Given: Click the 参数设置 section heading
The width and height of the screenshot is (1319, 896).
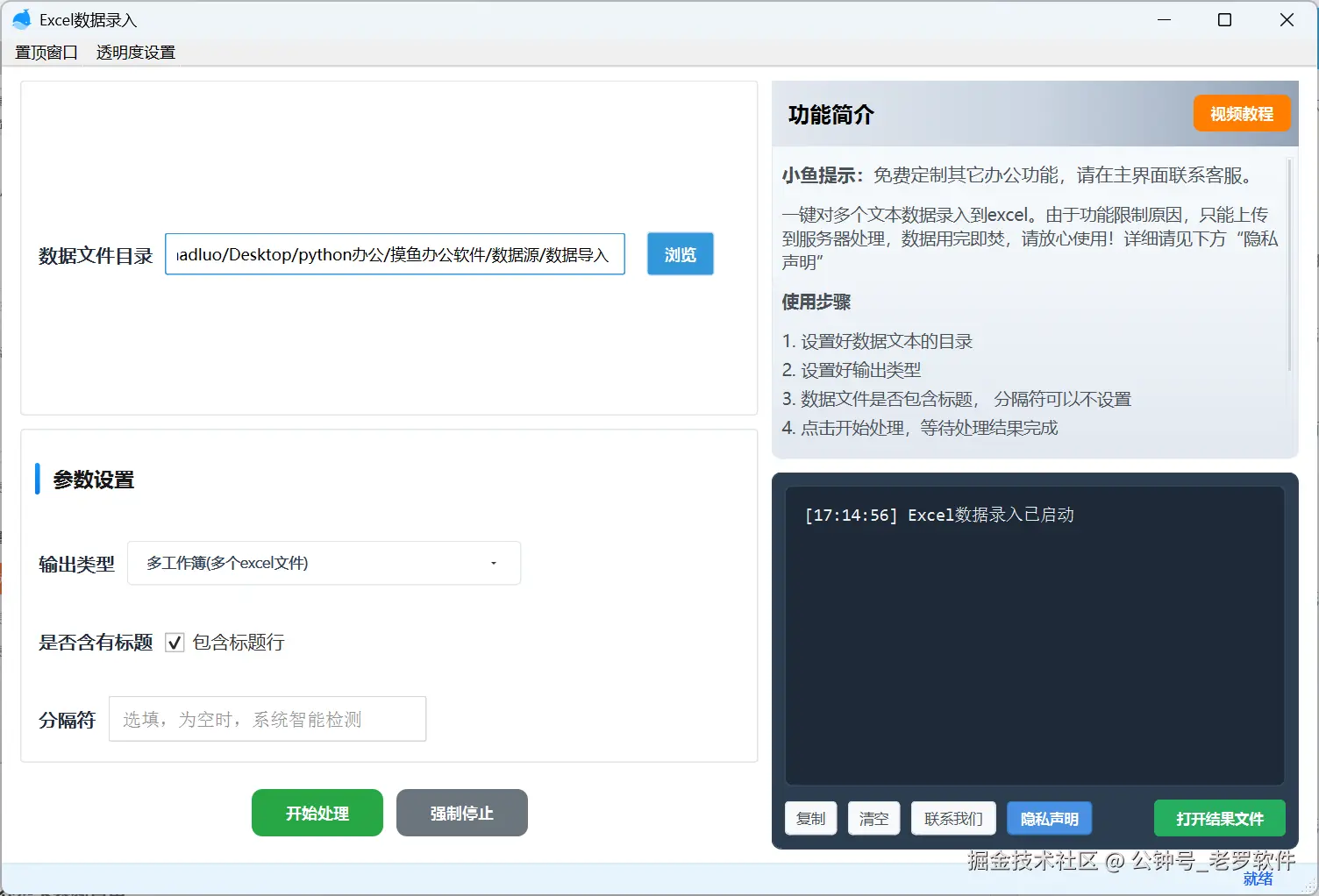Looking at the screenshot, I should [94, 480].
